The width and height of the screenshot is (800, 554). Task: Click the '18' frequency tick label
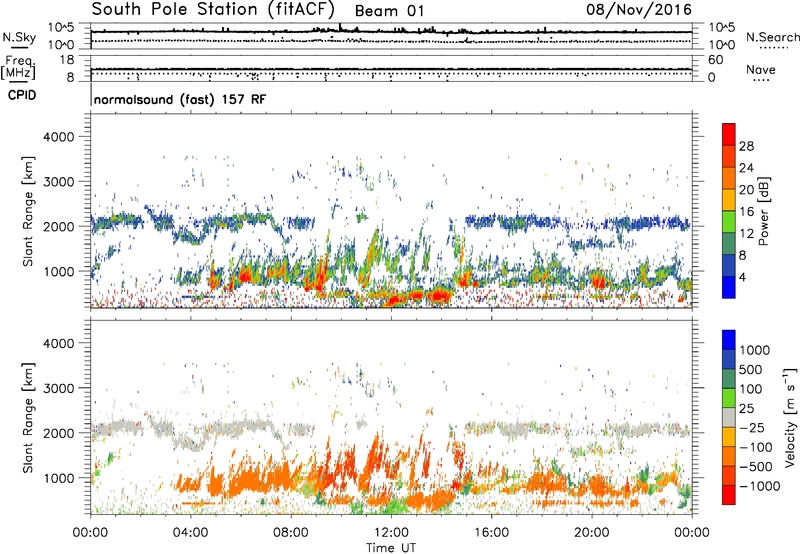point(67,60)
